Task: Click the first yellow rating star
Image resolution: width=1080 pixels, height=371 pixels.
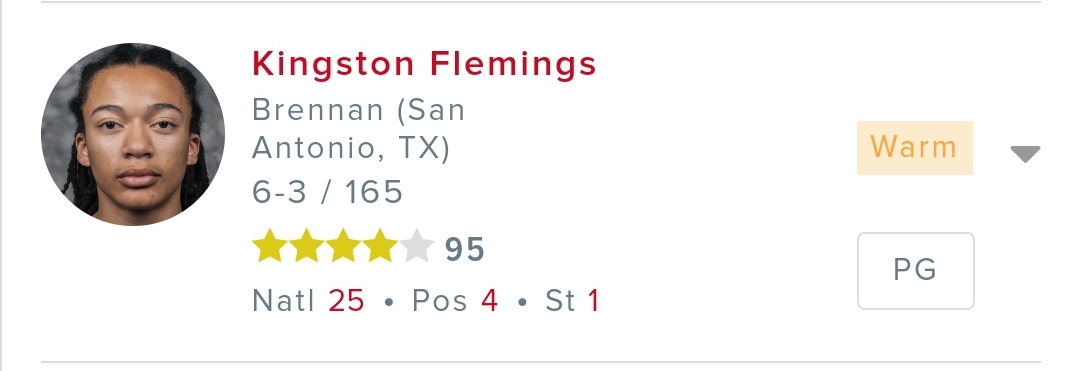Action: [269, 246]
